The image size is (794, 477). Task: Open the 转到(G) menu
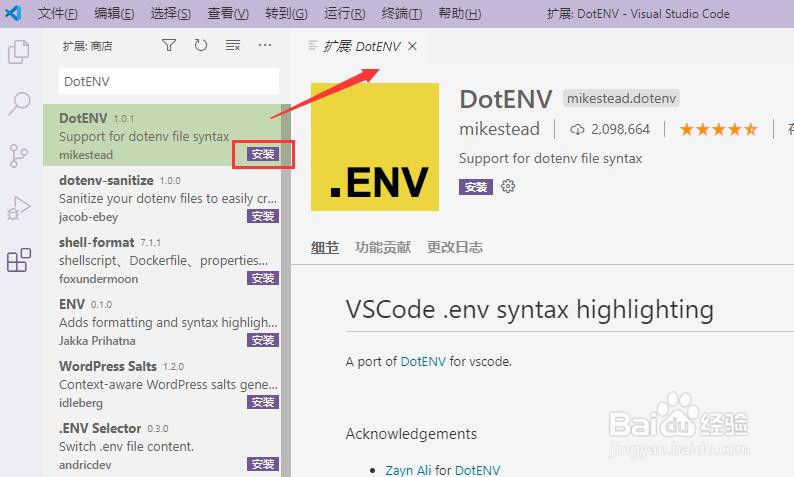tap(286, 13)
